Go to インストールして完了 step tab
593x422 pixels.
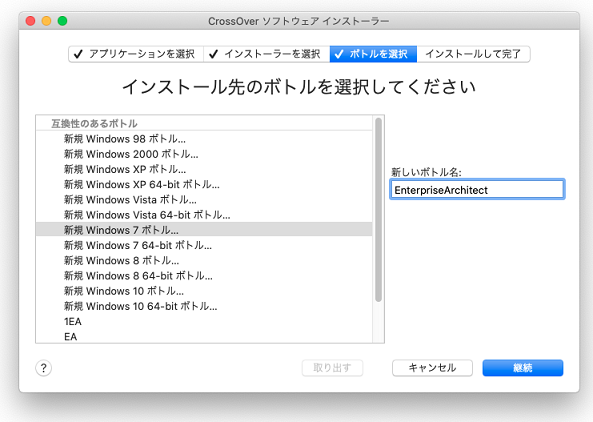(x=473, y=54)
